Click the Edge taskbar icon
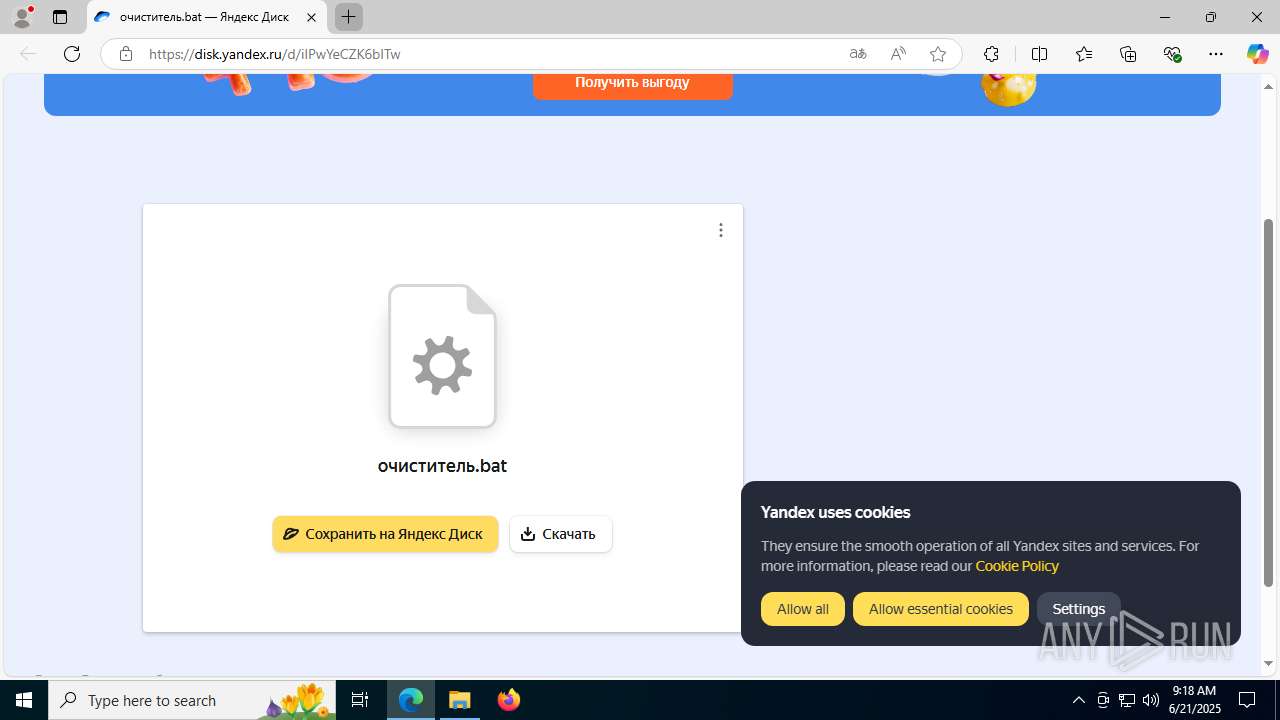 411,700
